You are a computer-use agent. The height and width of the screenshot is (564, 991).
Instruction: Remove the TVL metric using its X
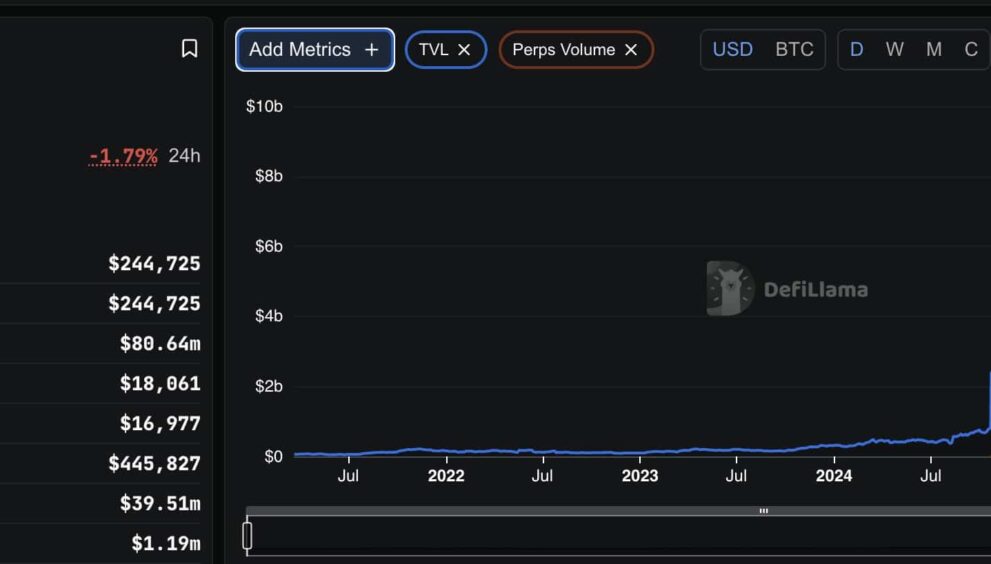click(464, 50)
